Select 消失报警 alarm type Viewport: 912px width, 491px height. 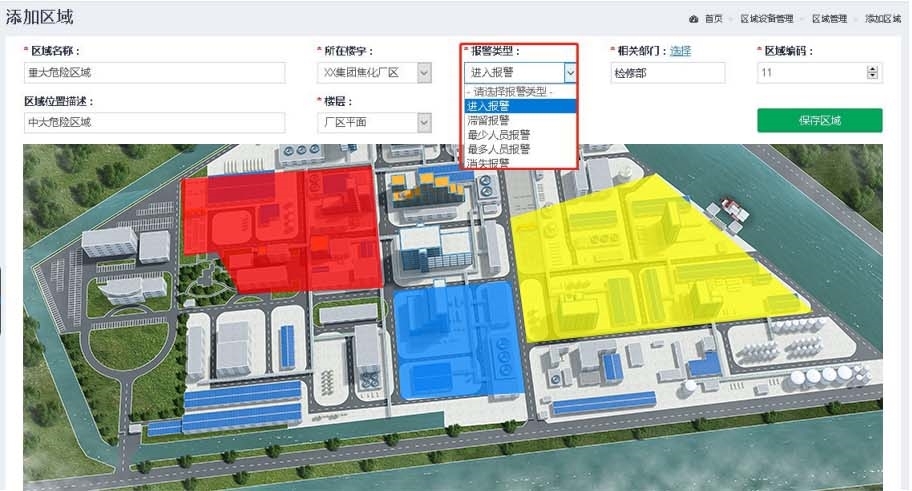(x=488, y=162)
